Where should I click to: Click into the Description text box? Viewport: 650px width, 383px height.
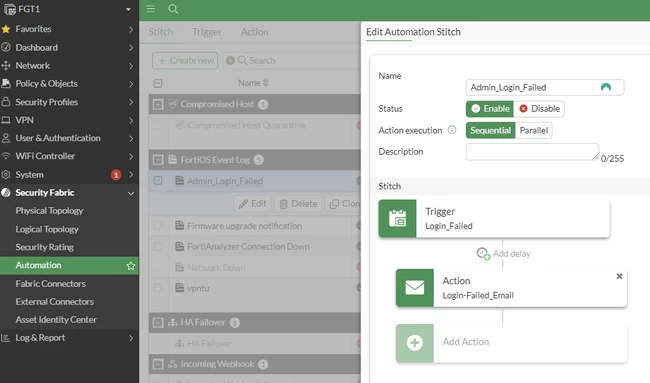(532, 152)
